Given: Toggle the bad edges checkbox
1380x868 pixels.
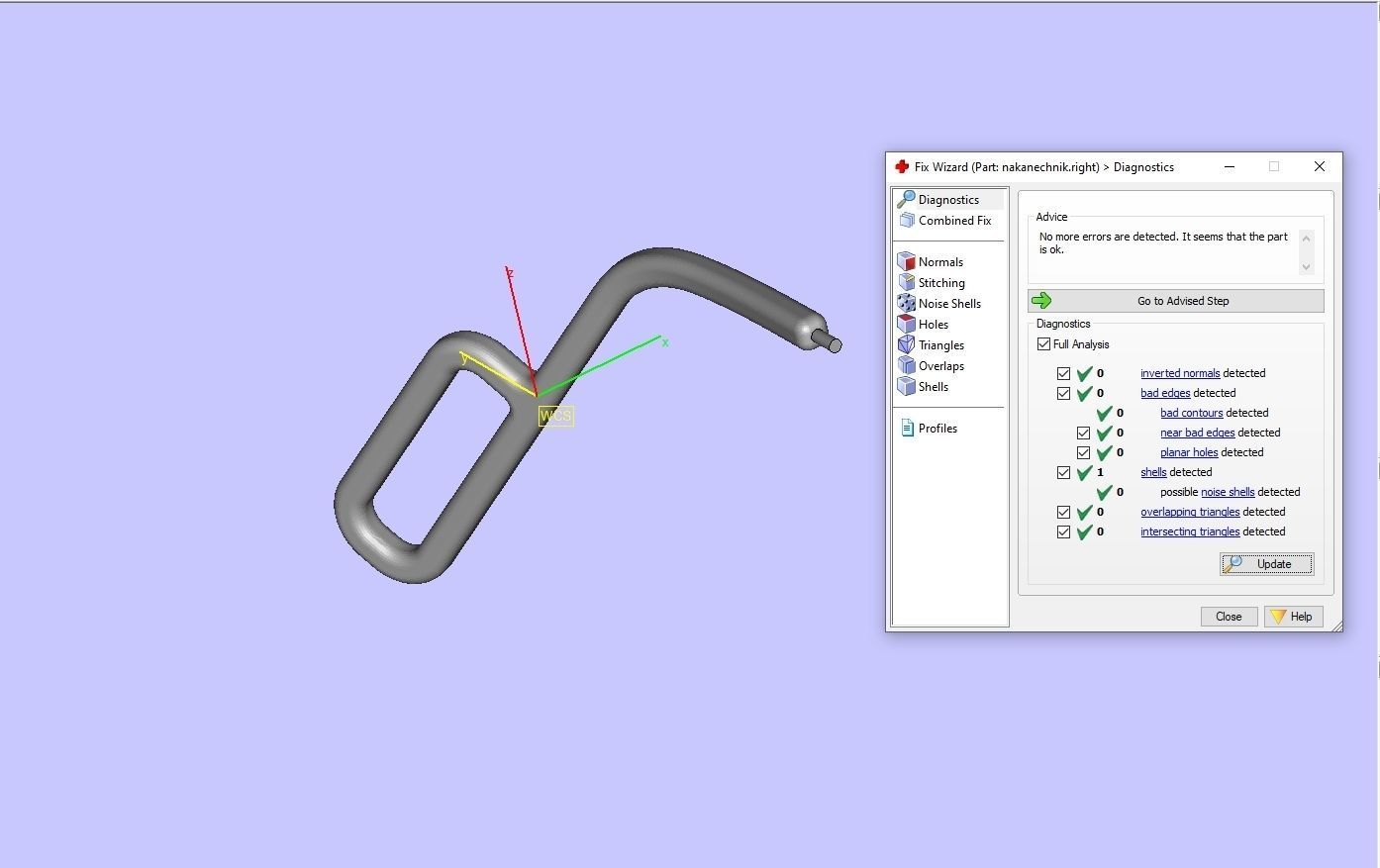Looking at the screenshot, I should tap(1063, 394).
